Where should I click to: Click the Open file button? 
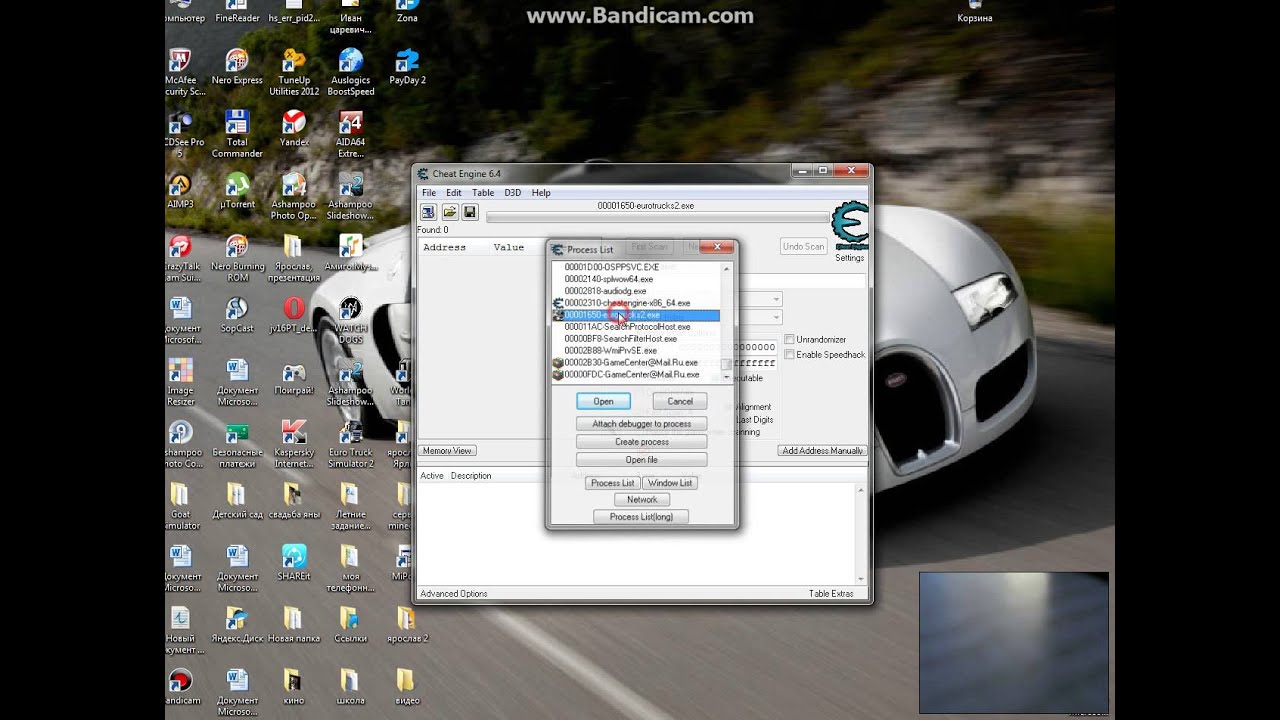tap(642, 460)
